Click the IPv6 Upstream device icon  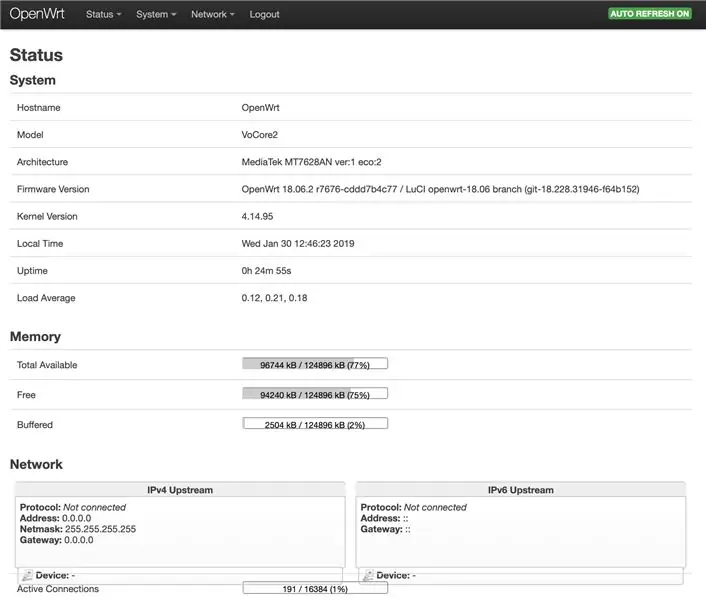pos(368,575)
